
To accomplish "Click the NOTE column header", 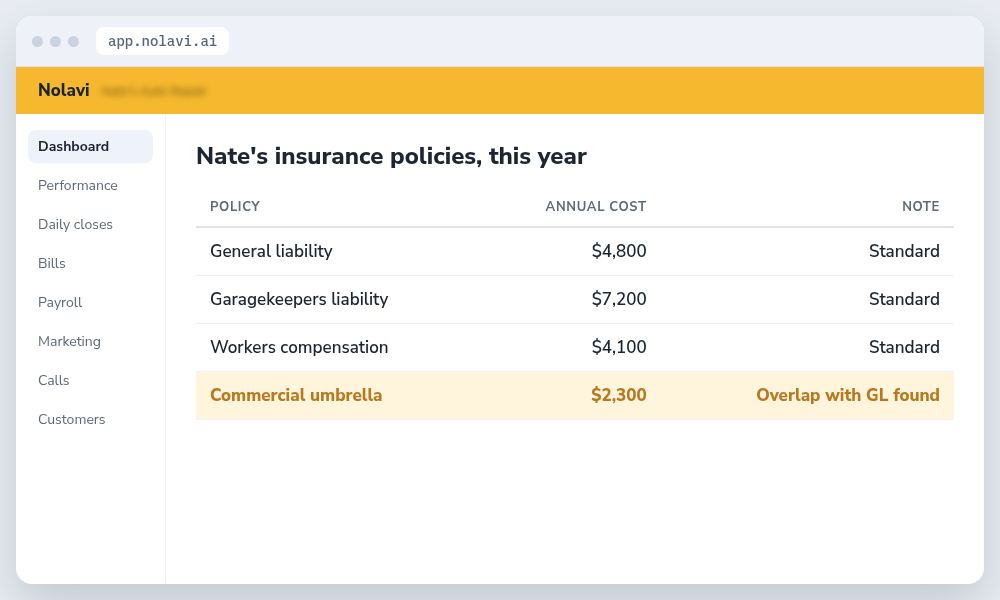I will (x=920, y=206).
